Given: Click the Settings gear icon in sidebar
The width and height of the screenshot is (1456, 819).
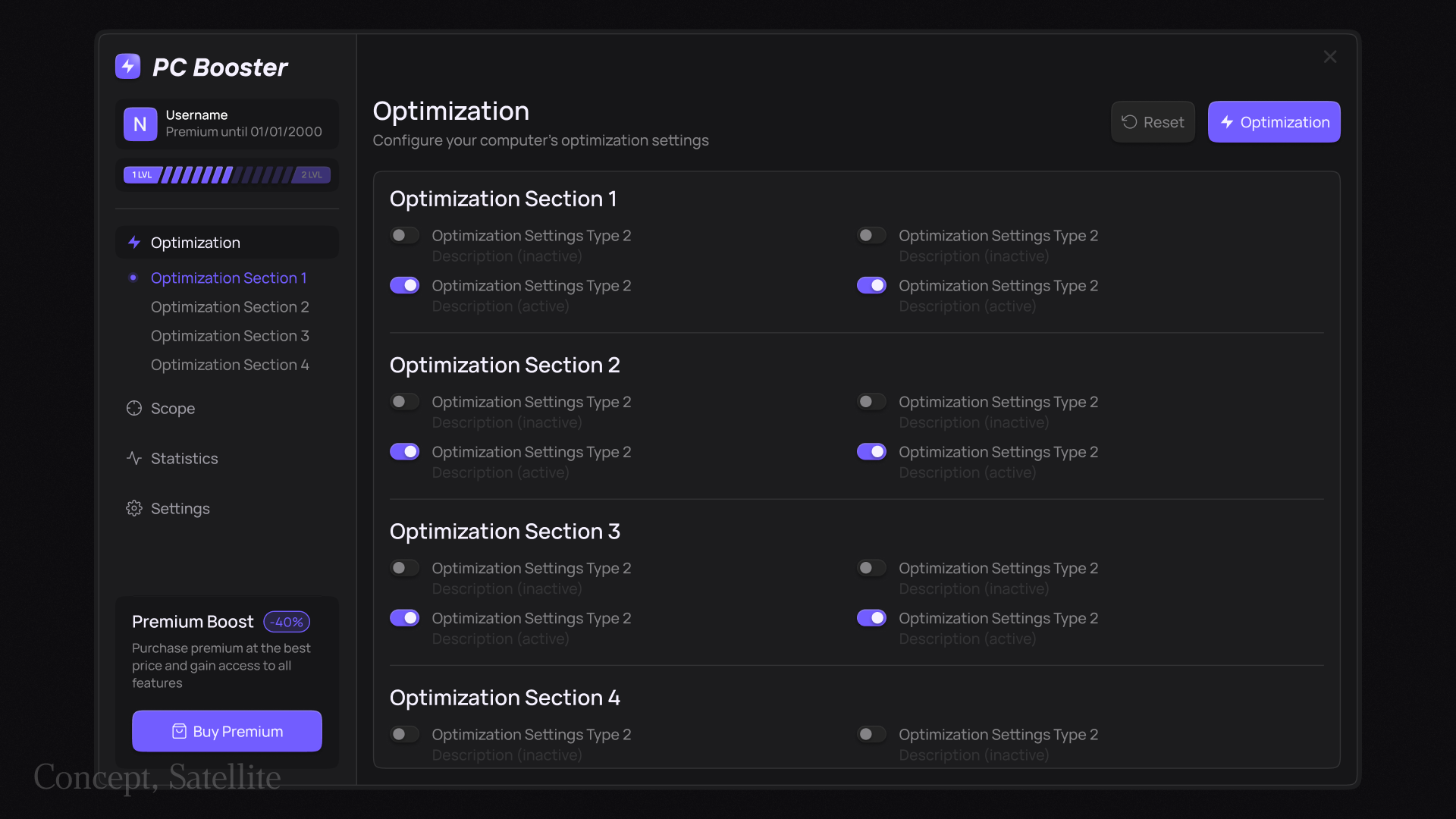Looking at the screenshot, I should [134, 508].
